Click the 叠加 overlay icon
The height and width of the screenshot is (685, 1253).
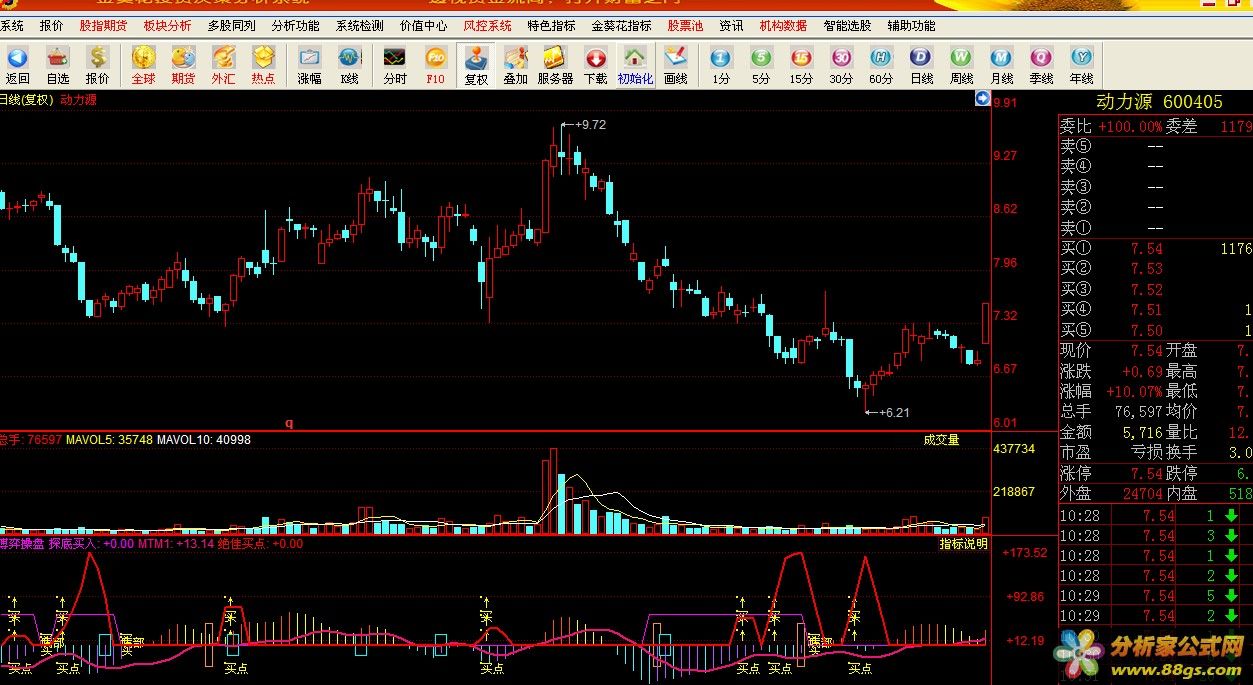[x=515, y=65]
